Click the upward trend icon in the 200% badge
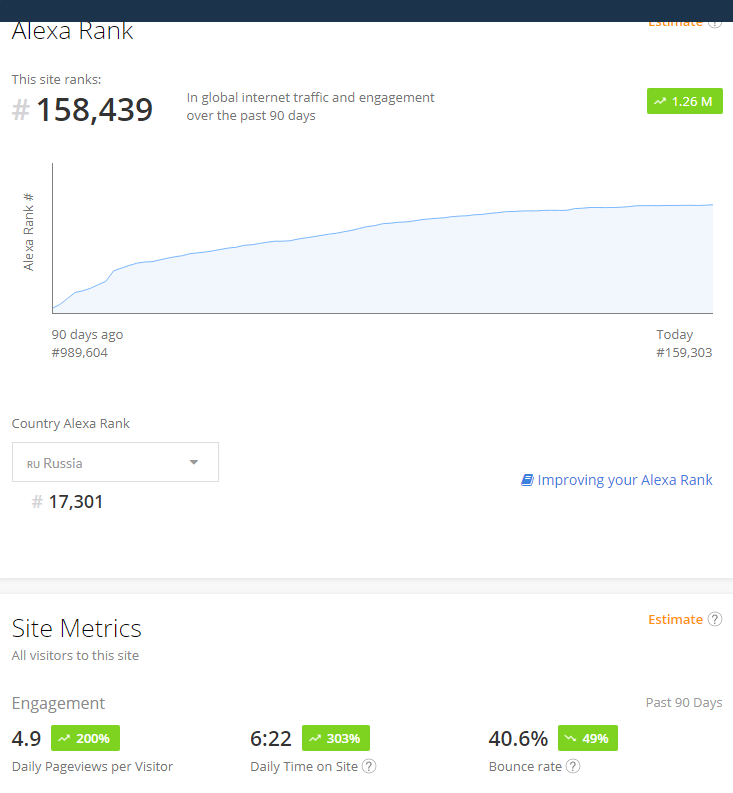The height and width of the screenshot is (793, 733). pyautogui.click(x=64, y=739)
